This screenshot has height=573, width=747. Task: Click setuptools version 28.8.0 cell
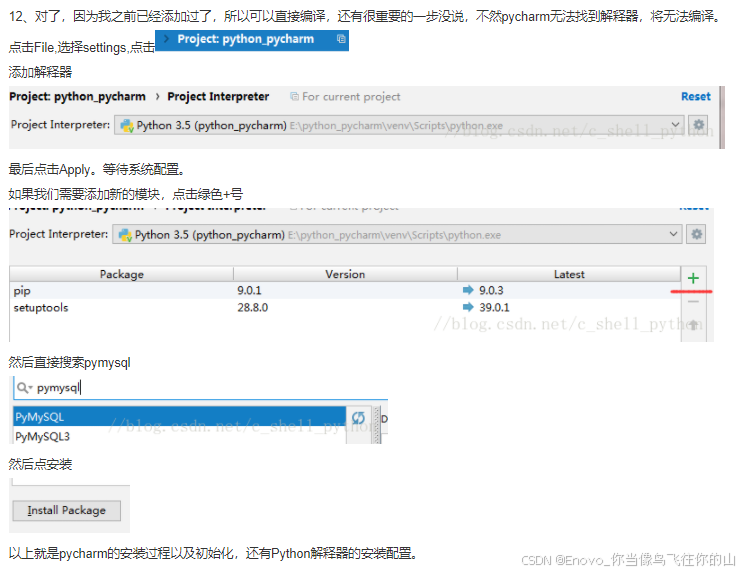[252, 307]
